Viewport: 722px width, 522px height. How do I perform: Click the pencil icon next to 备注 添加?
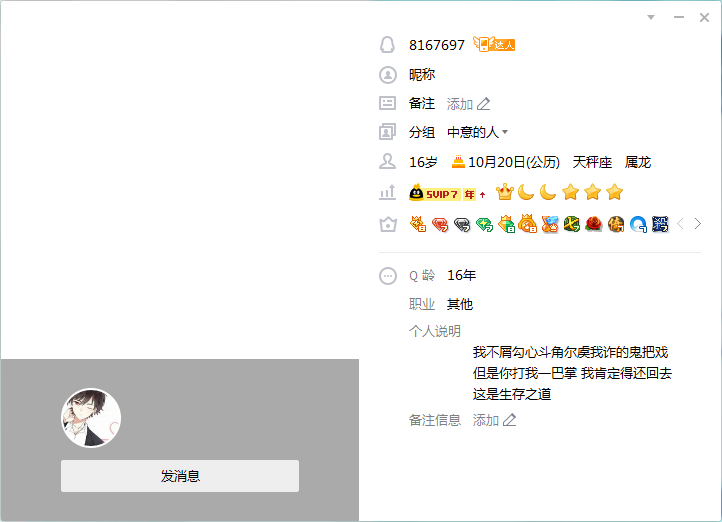point(483,104)
